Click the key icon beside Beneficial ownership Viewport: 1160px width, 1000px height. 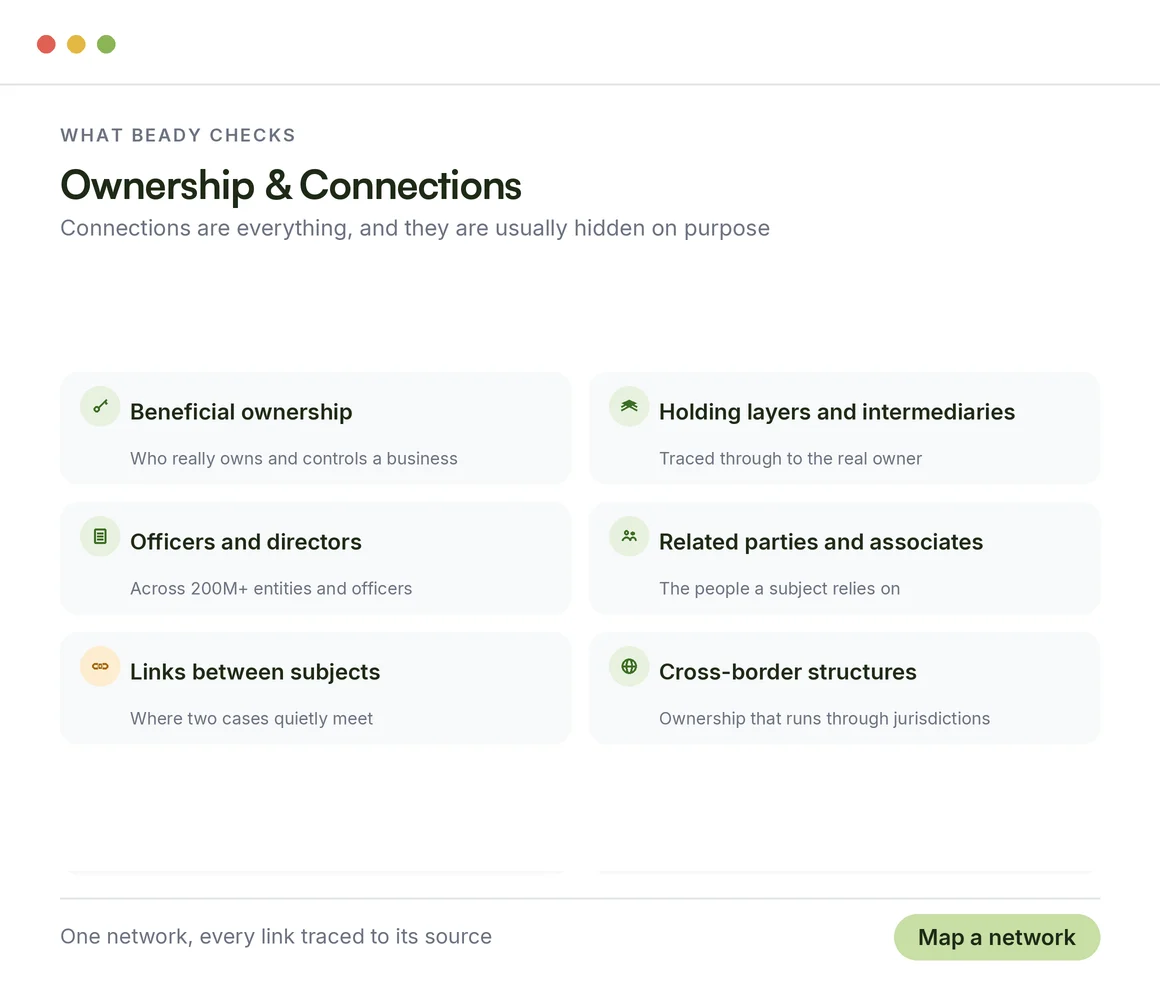click(x=100, y=406)
